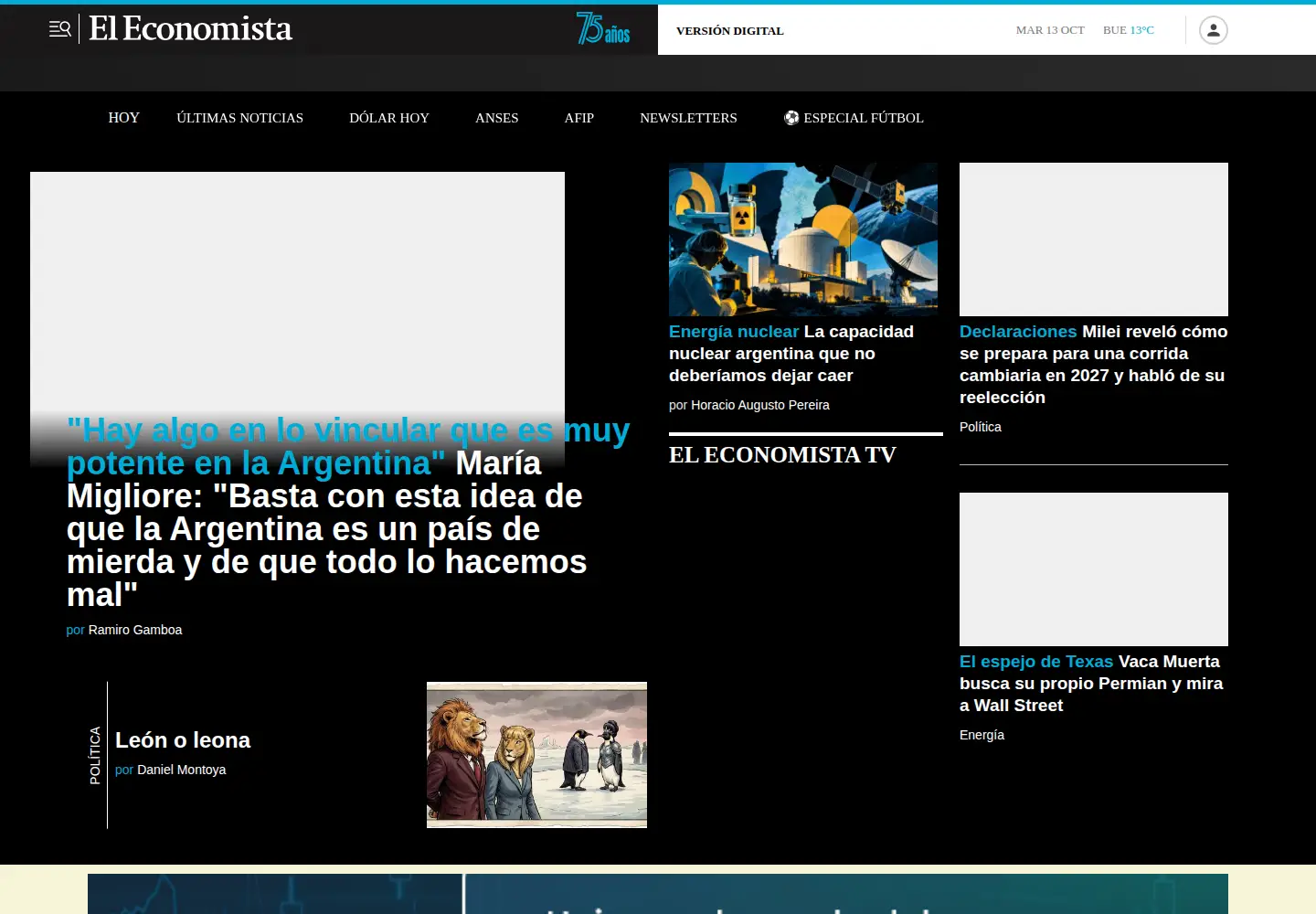Click the lion and penguins illustration
1316x914 pixels.
pyautogui.click(x=536, y=755)
